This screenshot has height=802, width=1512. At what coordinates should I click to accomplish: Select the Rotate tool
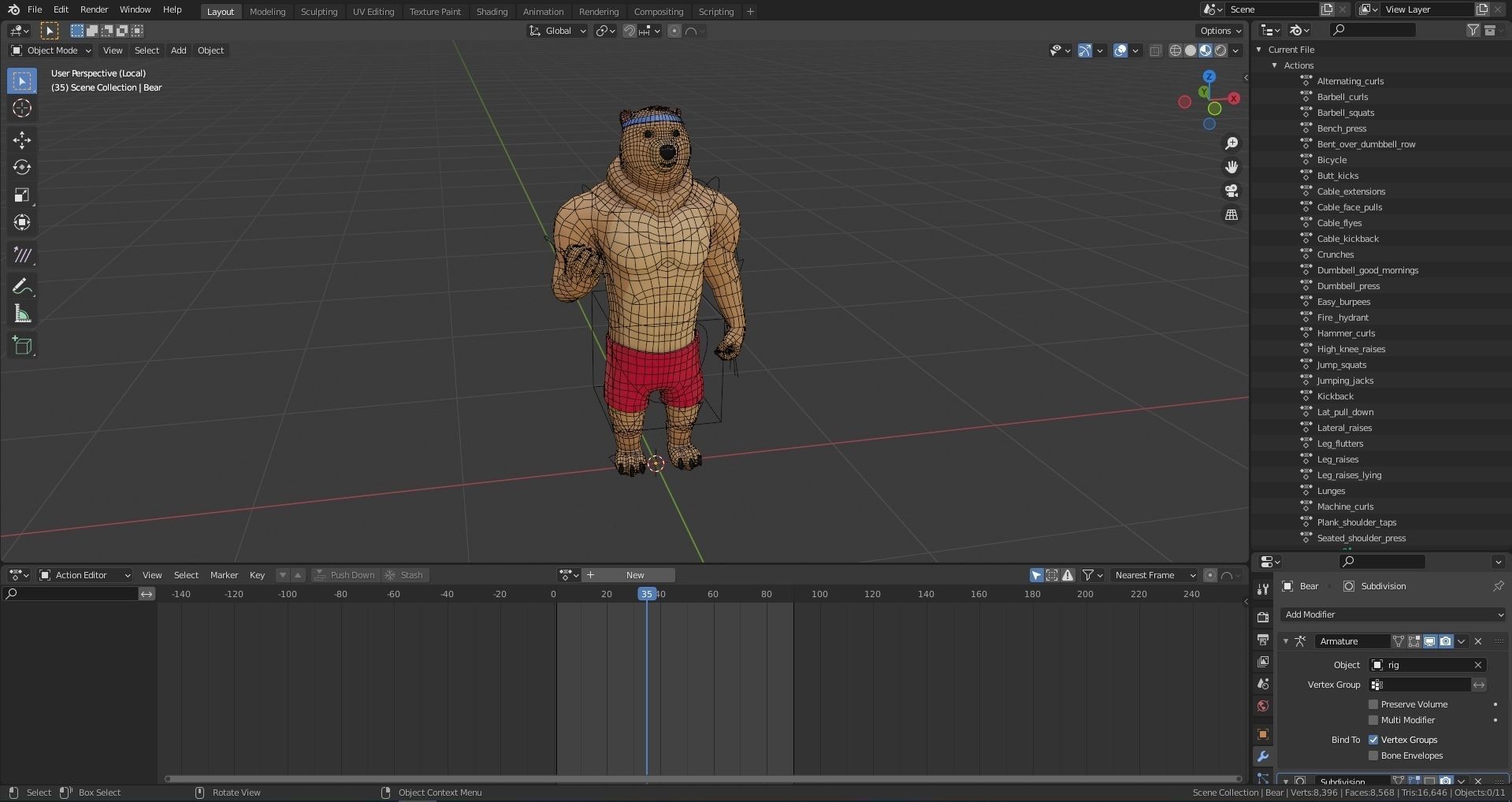point(22,167)
